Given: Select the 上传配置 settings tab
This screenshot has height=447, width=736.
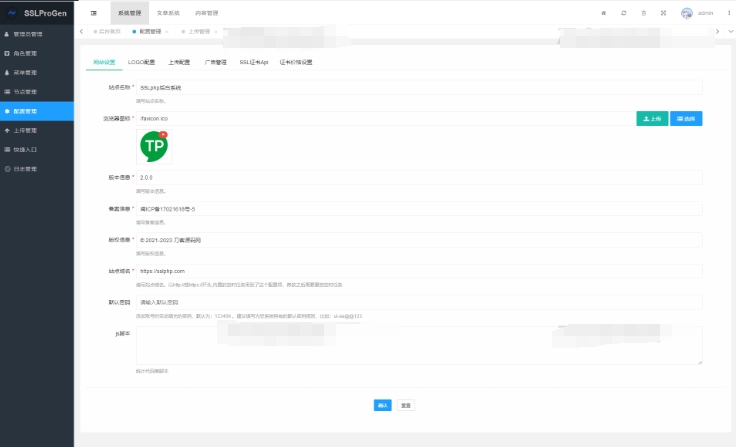Looking at the screenshot, I should 179,62.
